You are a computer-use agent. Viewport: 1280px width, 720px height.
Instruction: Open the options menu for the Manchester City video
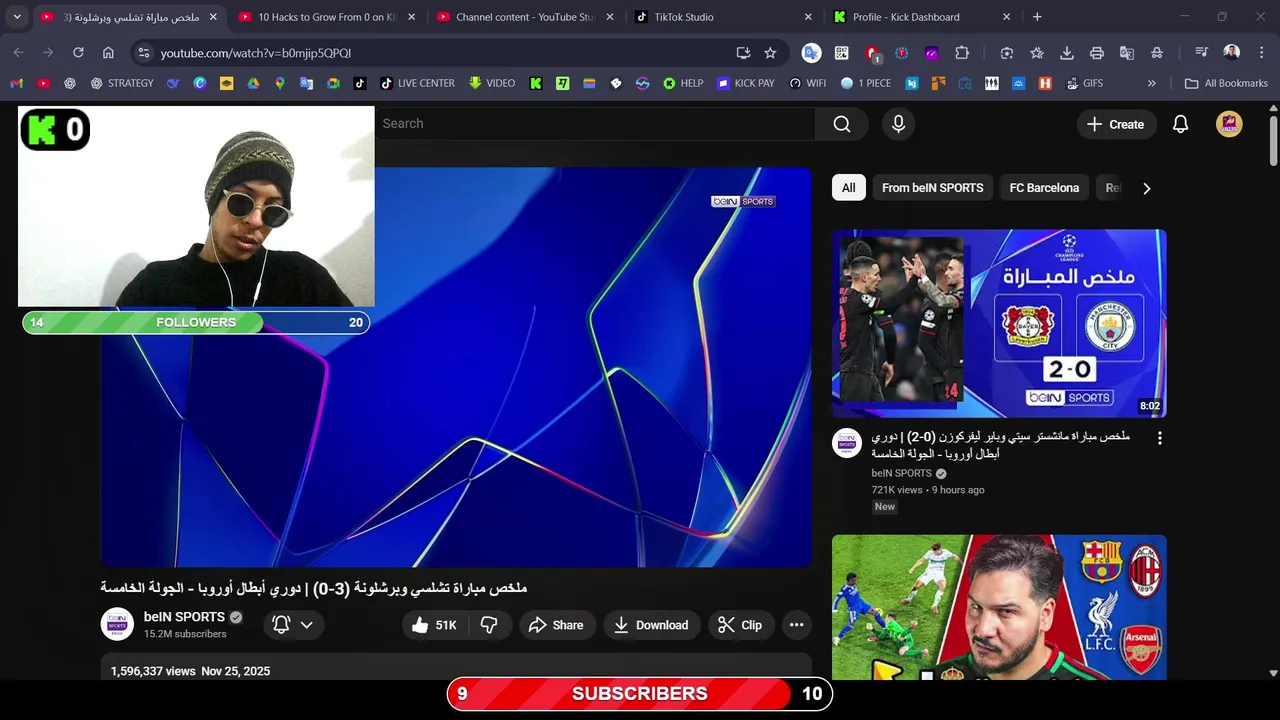coord(1160,438)
